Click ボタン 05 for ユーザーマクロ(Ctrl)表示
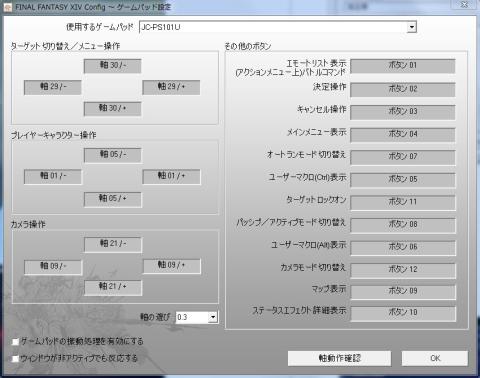This screenshot has width=480, height=378. point(403,180)
